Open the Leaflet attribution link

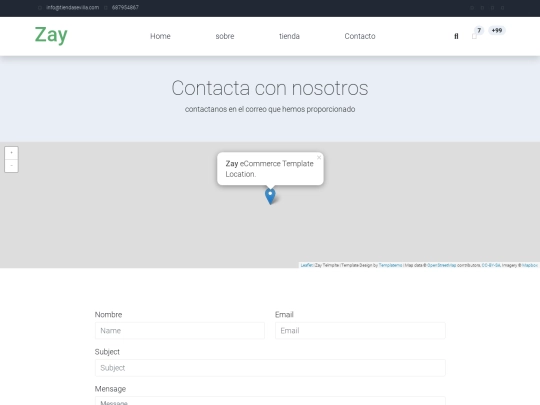307,265
